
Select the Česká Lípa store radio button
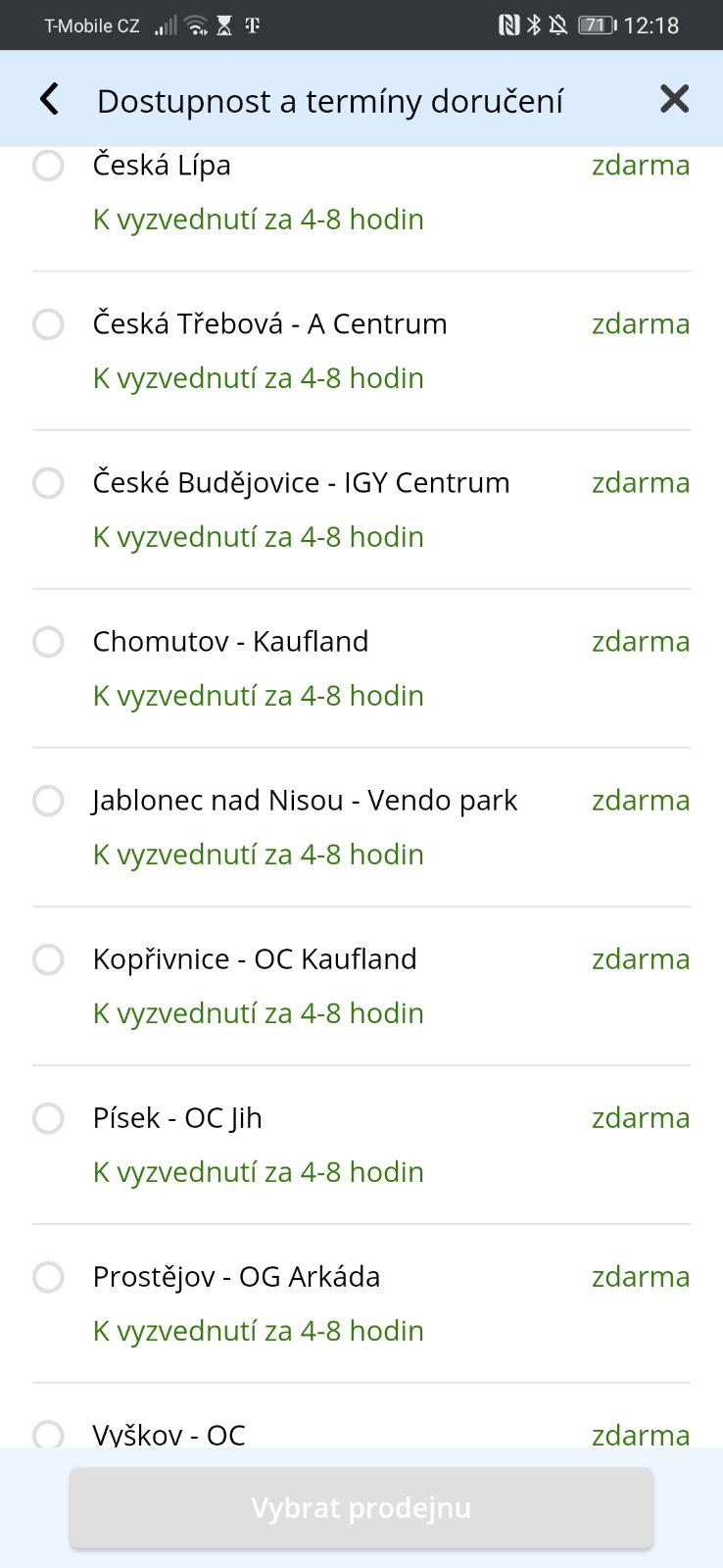click(x=48, y=166)
